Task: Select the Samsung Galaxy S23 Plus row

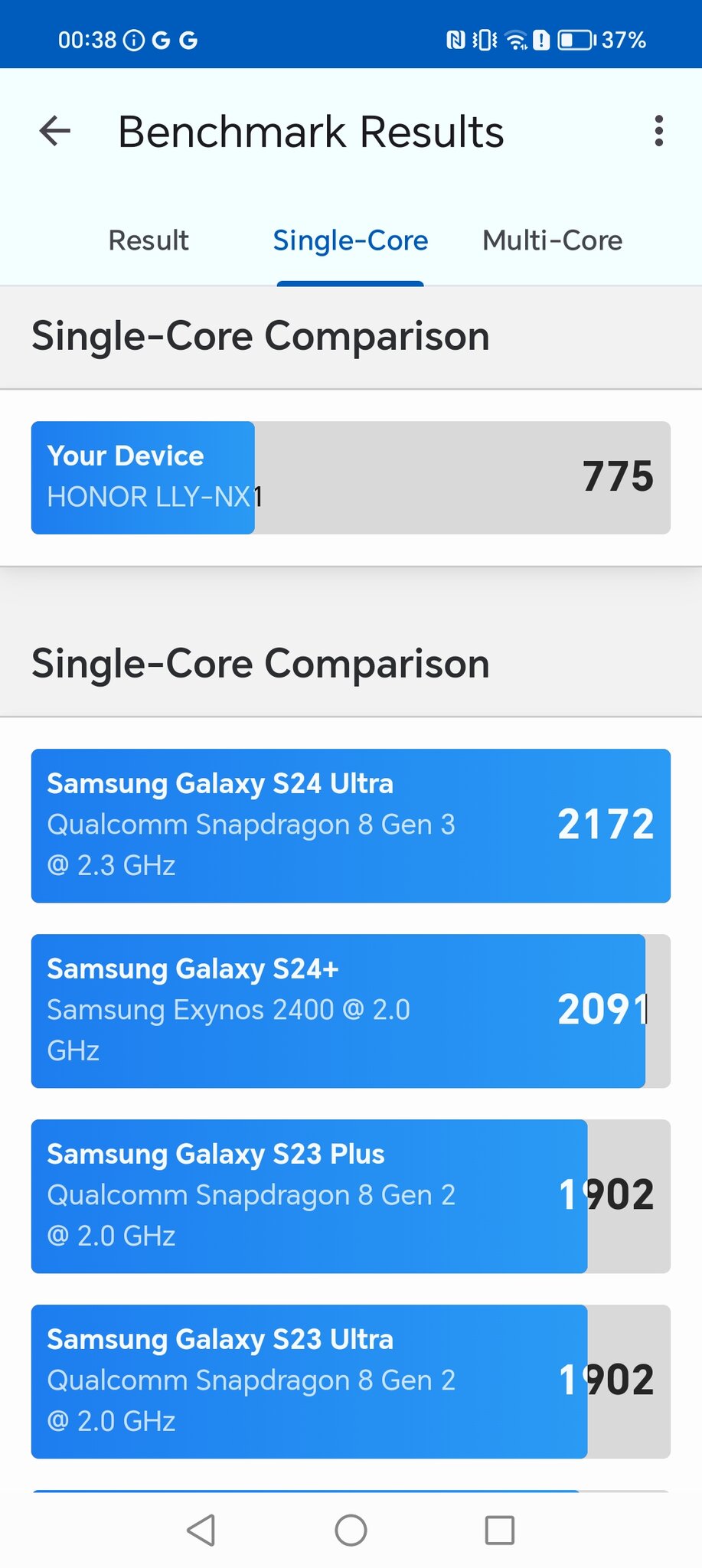Action: 351,1196
